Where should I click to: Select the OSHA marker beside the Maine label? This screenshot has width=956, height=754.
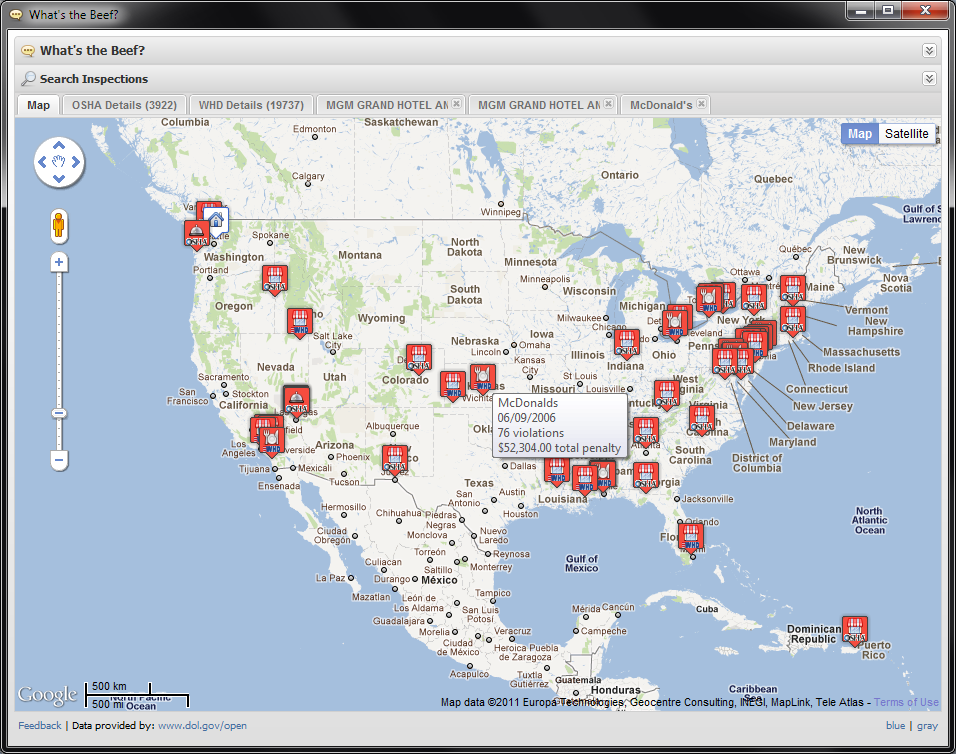pyautogui.click(x=793, y=290)
